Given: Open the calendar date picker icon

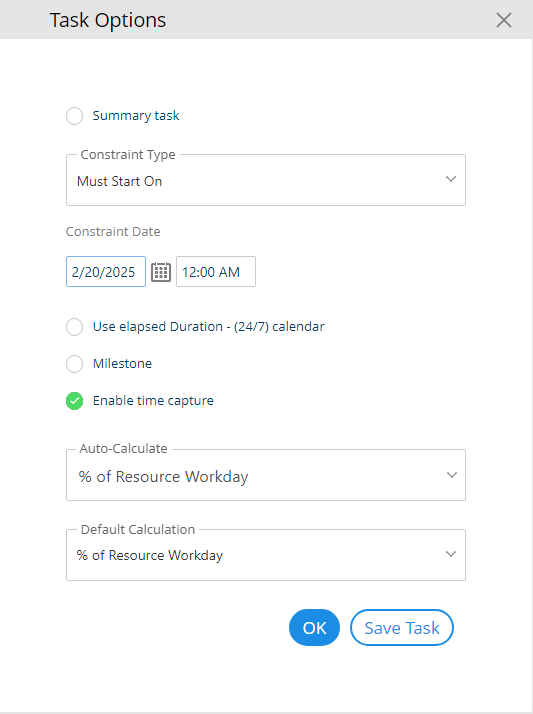Looking at the screenshot, I should point(161,272).
